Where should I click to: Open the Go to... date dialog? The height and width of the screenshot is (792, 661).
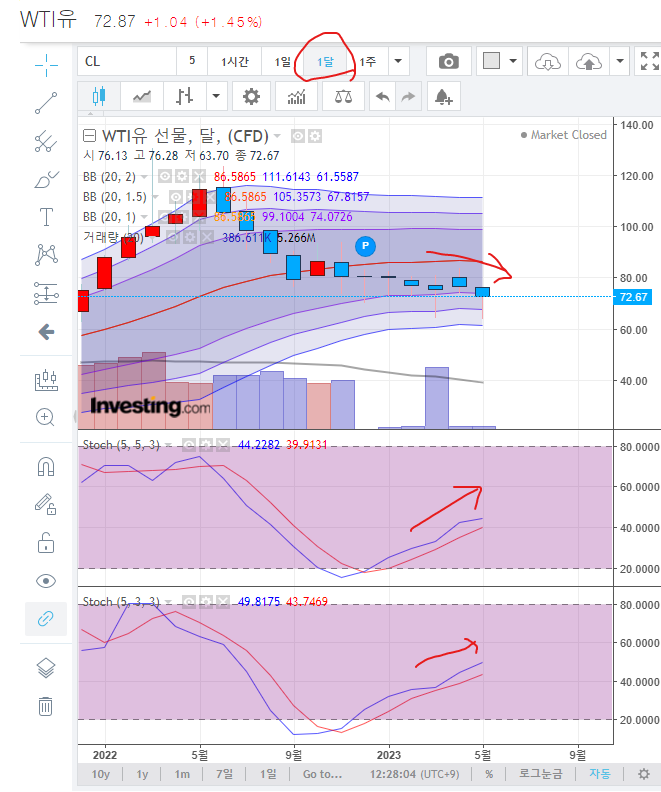tap(322, 774)
